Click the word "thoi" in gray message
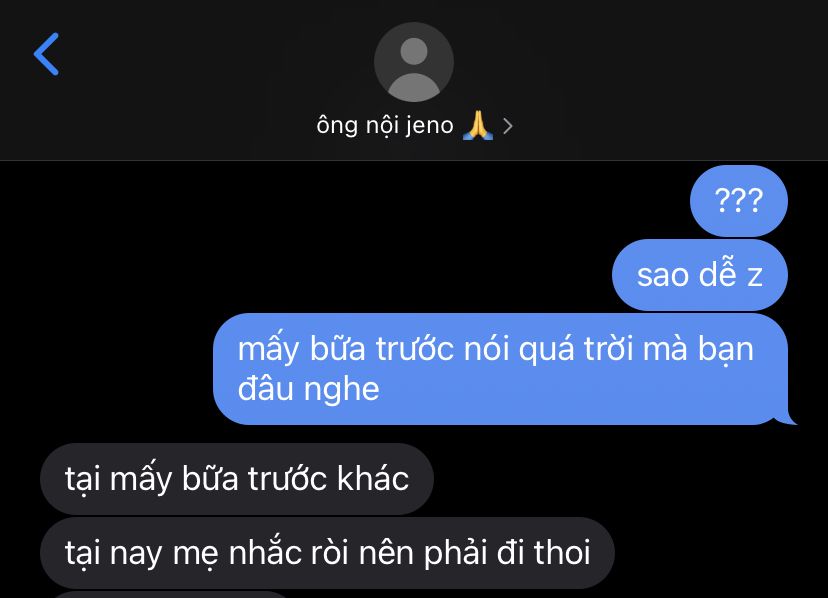 [562, 553]
